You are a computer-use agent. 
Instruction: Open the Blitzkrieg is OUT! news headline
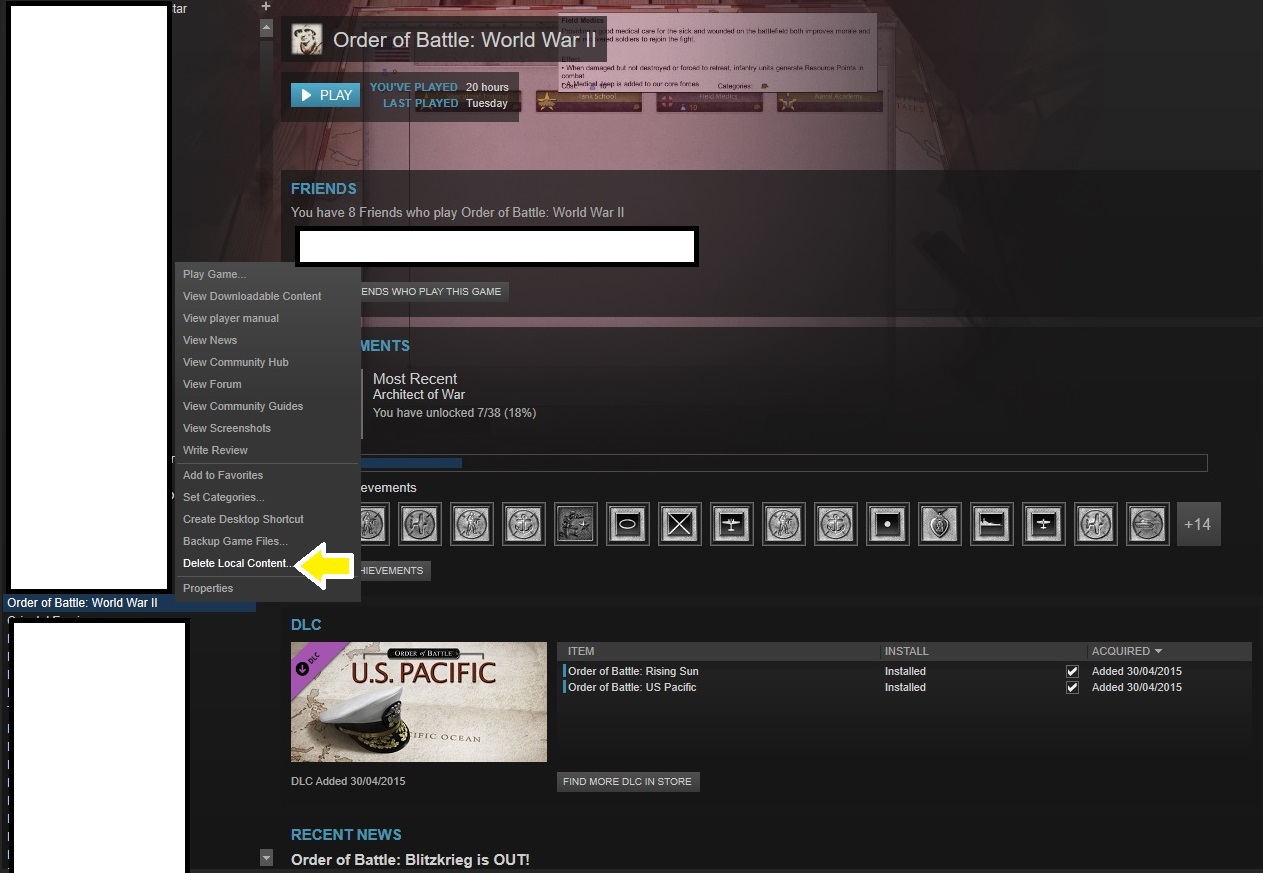[410, 860]
